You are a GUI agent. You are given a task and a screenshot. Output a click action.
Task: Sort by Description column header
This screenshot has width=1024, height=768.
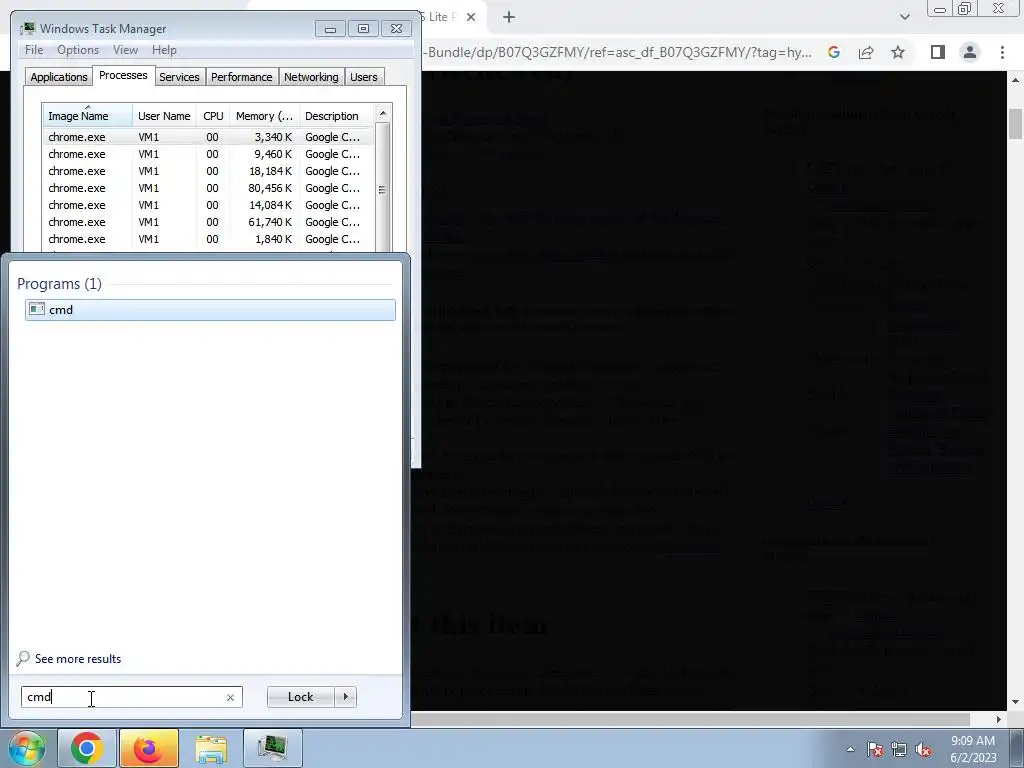pos(336,116)
